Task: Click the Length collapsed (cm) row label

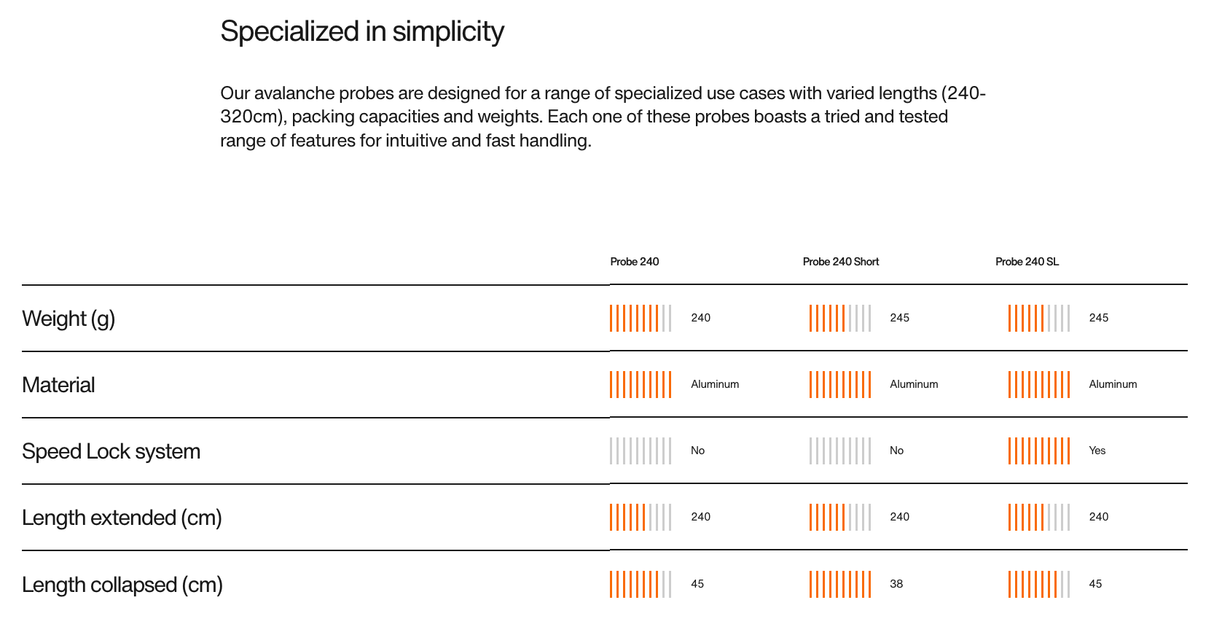Action: coord(122,585)
